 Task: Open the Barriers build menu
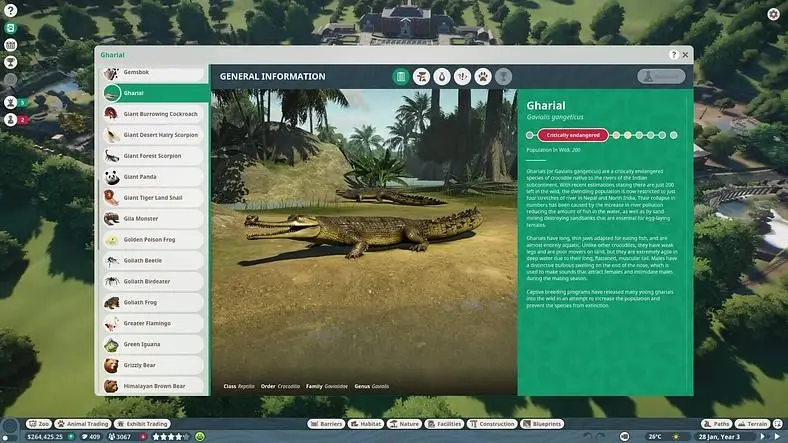326,424
